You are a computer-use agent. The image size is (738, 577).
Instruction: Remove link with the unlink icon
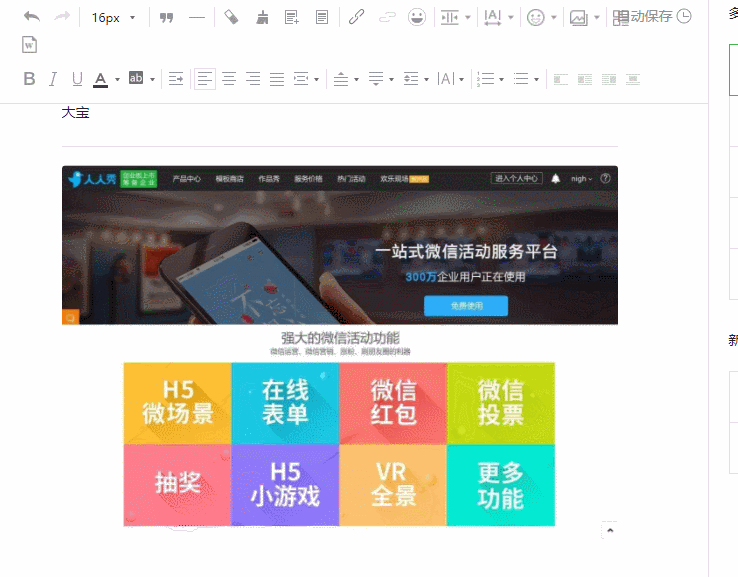pyautogui.click(x=387, y=17)
